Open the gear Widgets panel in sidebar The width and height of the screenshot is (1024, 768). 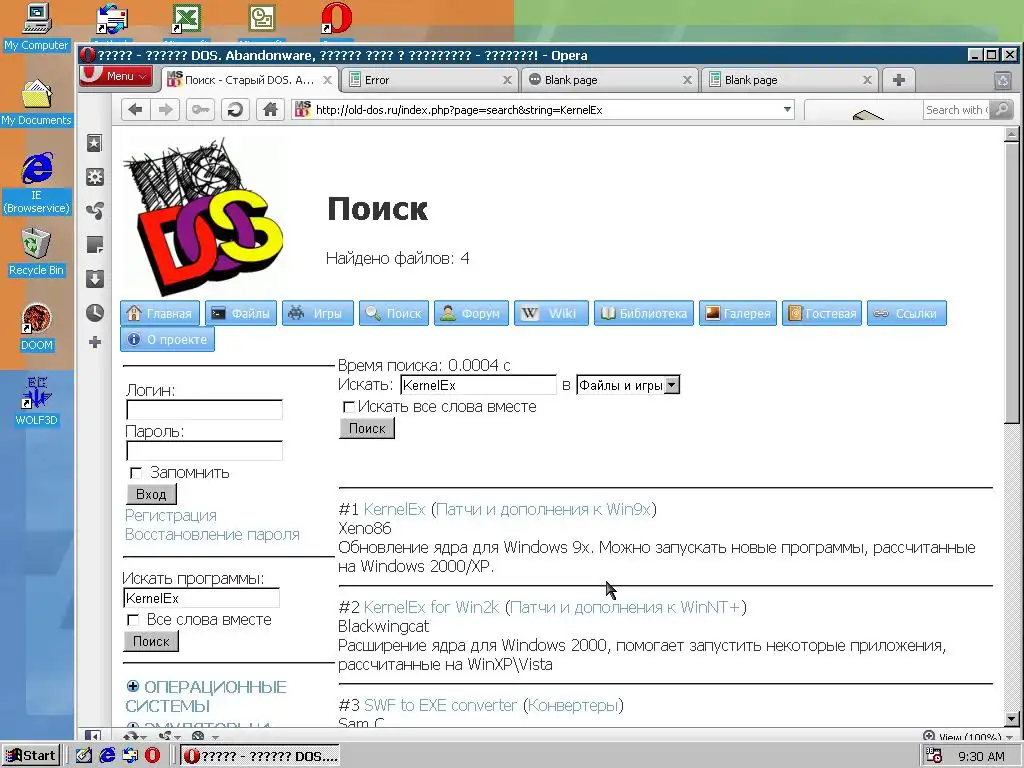click(95, 177)
